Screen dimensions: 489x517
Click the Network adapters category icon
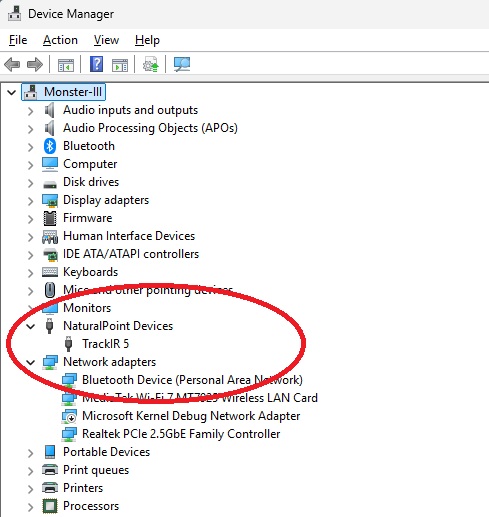(50, 362)
